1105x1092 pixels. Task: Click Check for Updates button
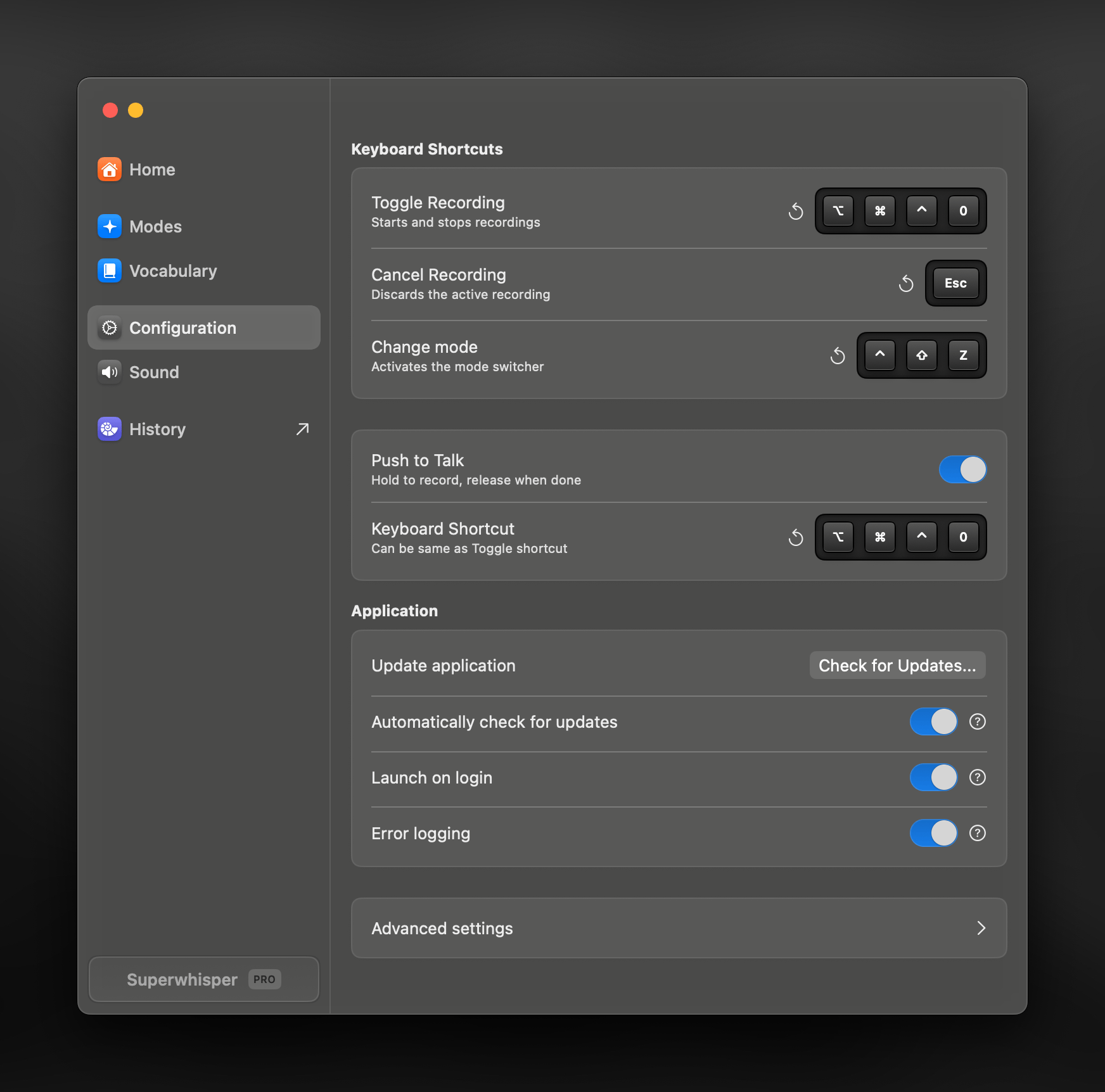(x=897, y=665)
